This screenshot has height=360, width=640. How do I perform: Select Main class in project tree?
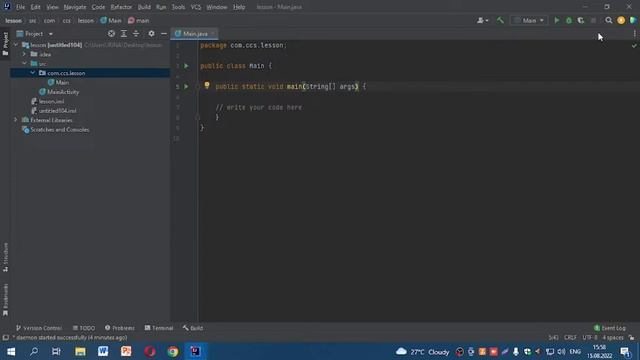(58, 82)
